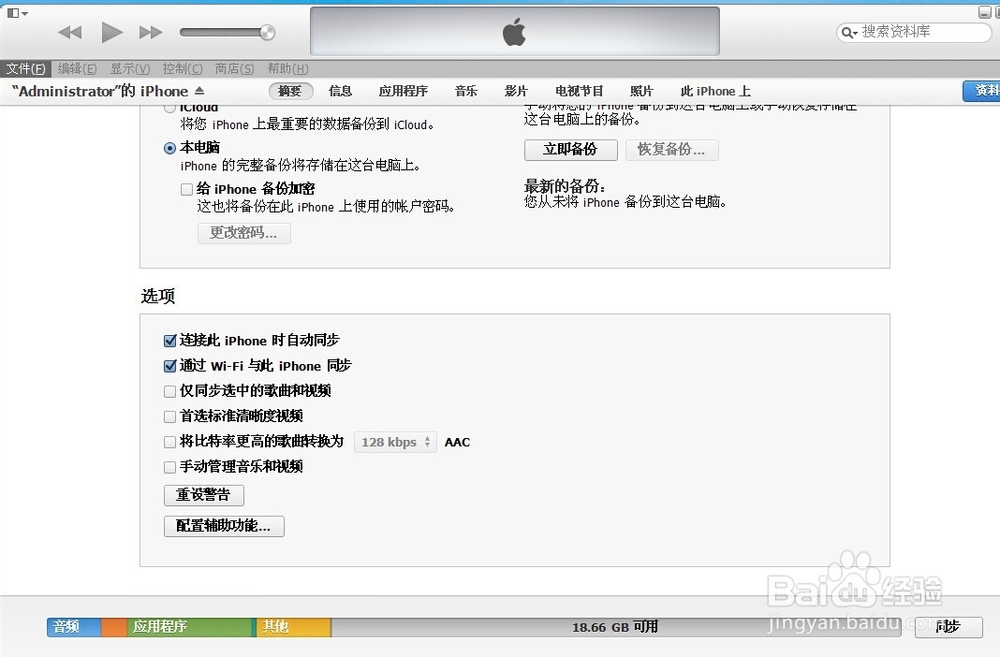The image size is (1000, 657).
Task: Open the 文件(F) menu
Action: point(26,69)
